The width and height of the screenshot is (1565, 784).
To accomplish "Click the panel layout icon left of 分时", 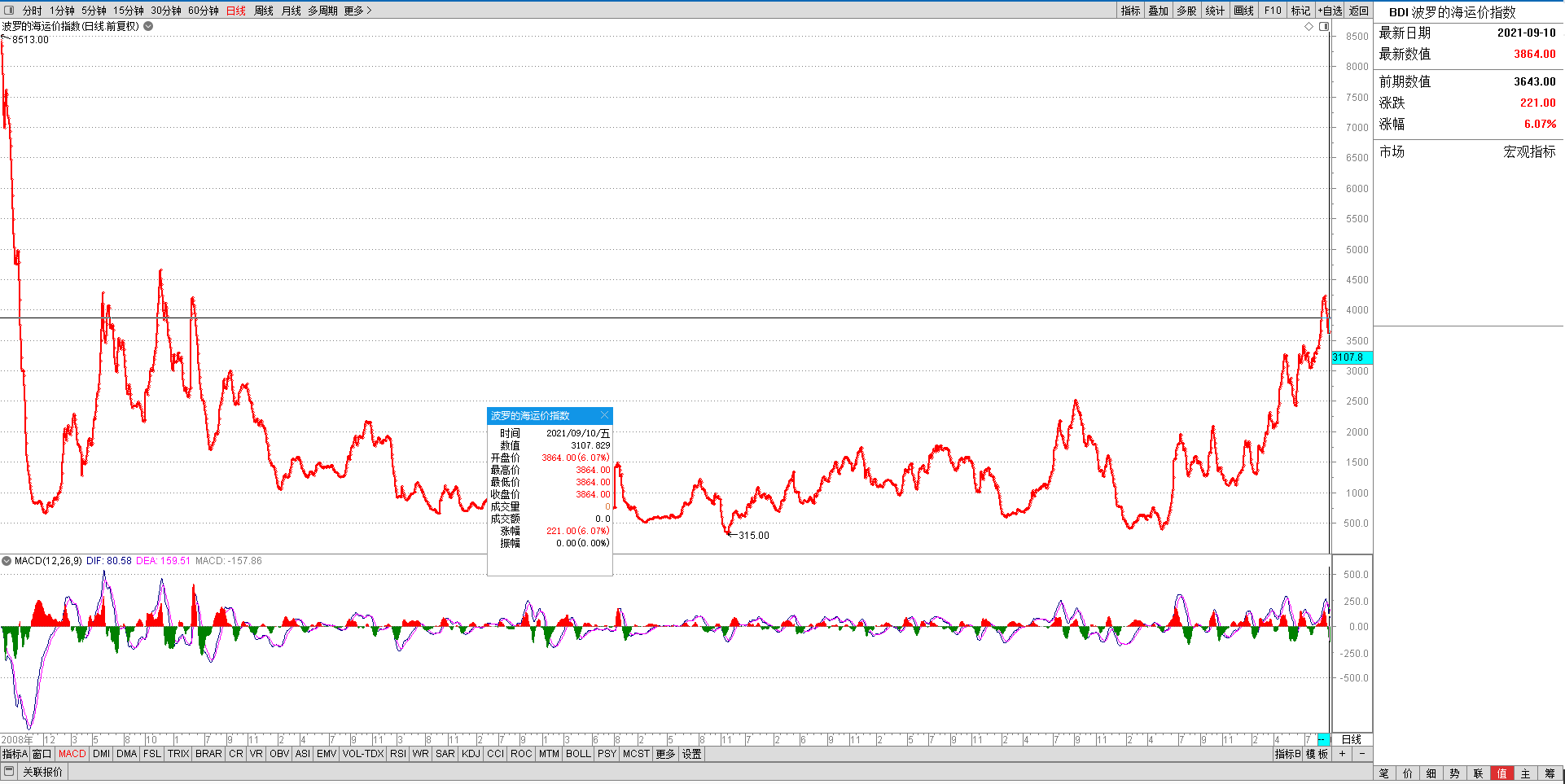I will [x=9, y=11].
